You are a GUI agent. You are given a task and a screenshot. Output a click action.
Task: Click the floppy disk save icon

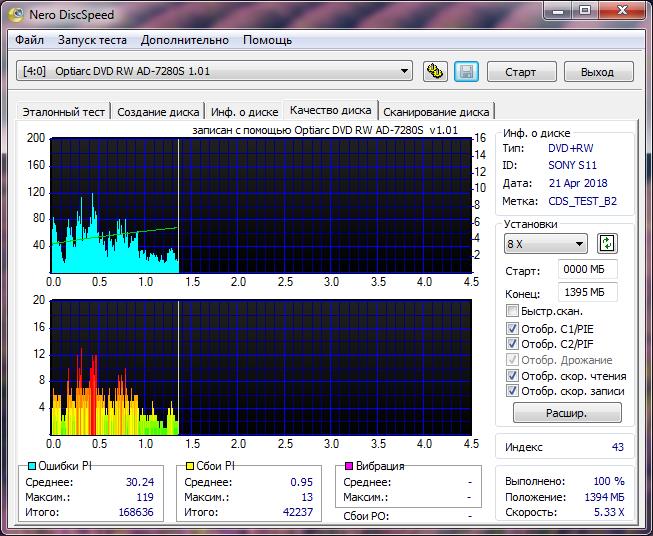coord(465,71)
